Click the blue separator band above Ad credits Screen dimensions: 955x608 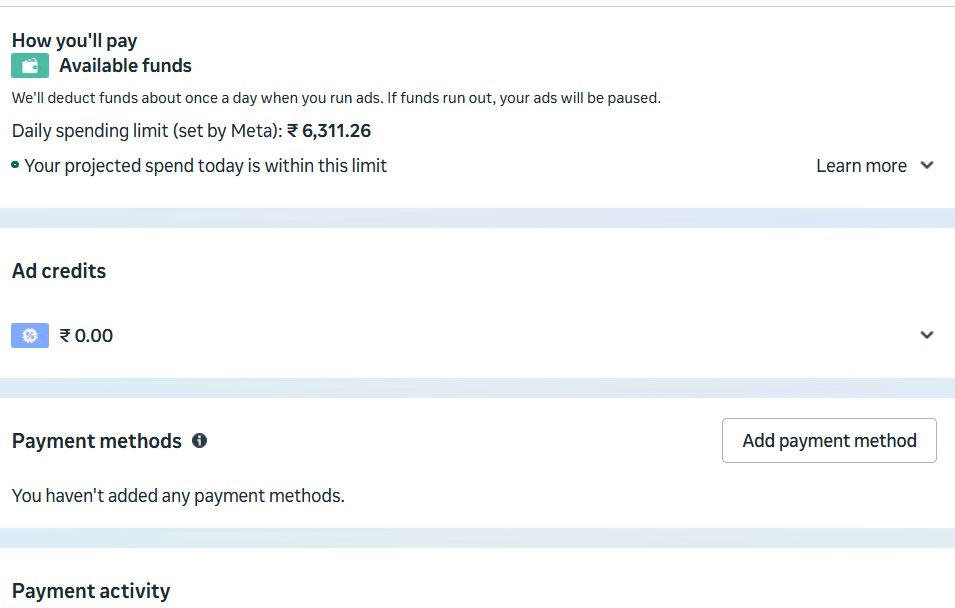tap(477, 218)
